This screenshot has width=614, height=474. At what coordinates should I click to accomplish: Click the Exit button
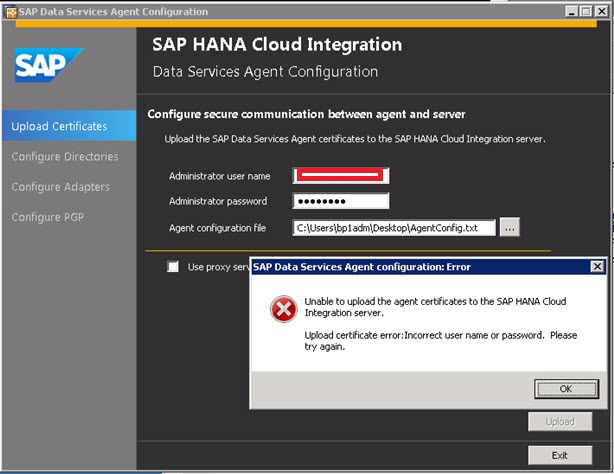[560, 455]
